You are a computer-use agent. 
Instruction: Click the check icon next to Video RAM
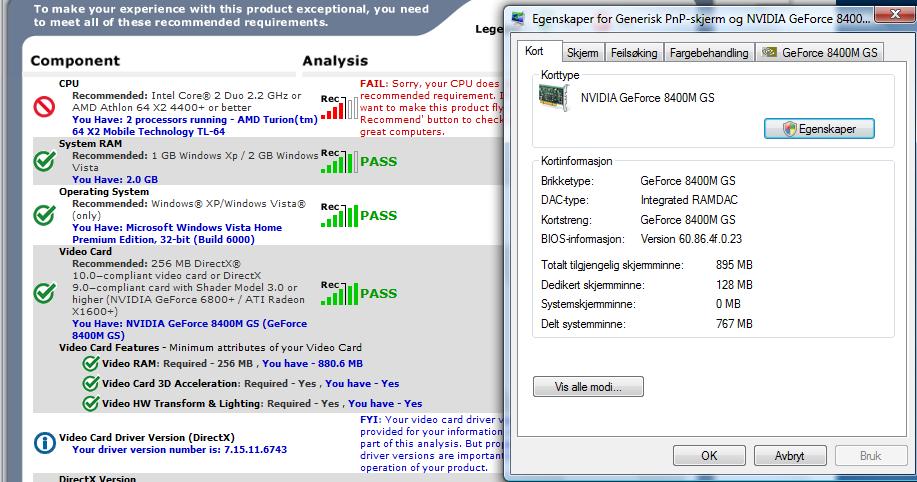[x=91, y=363]
